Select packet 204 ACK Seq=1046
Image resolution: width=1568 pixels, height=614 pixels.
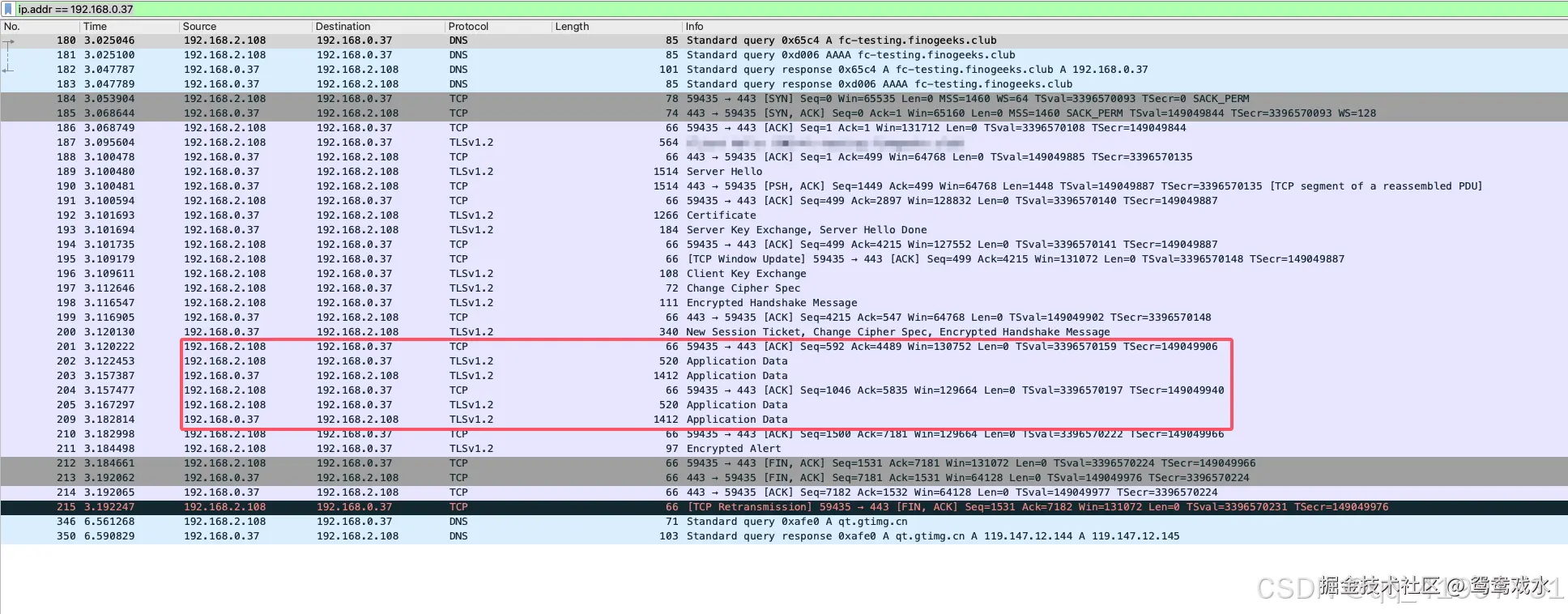[784, 390]
